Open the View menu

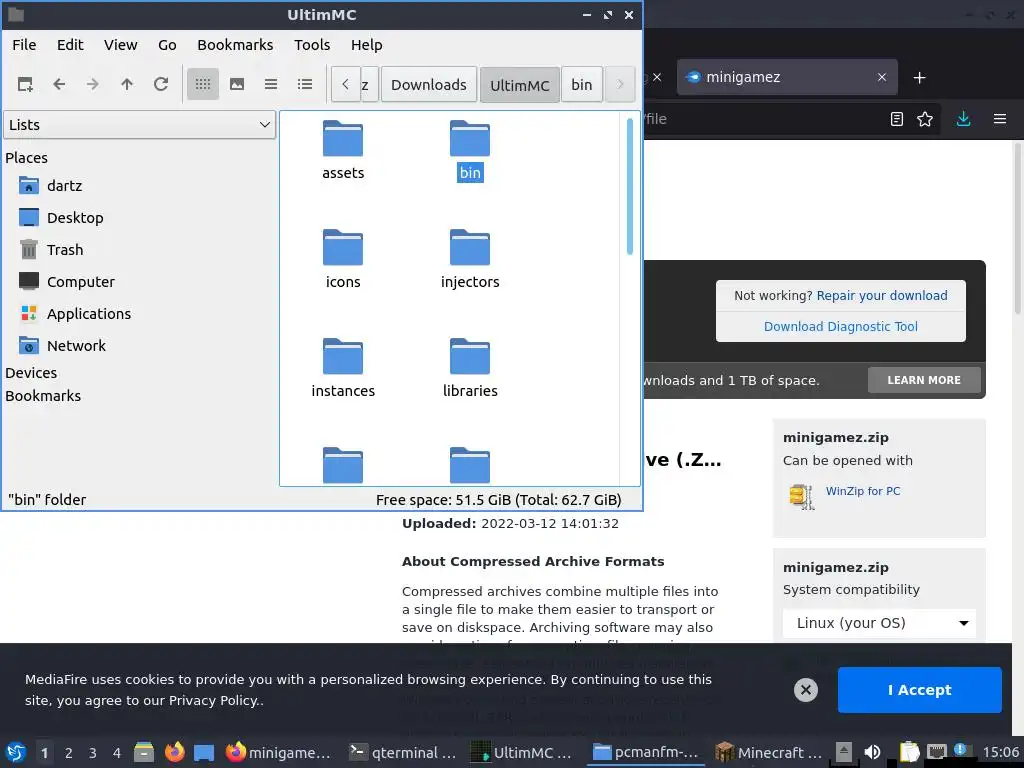121,45
